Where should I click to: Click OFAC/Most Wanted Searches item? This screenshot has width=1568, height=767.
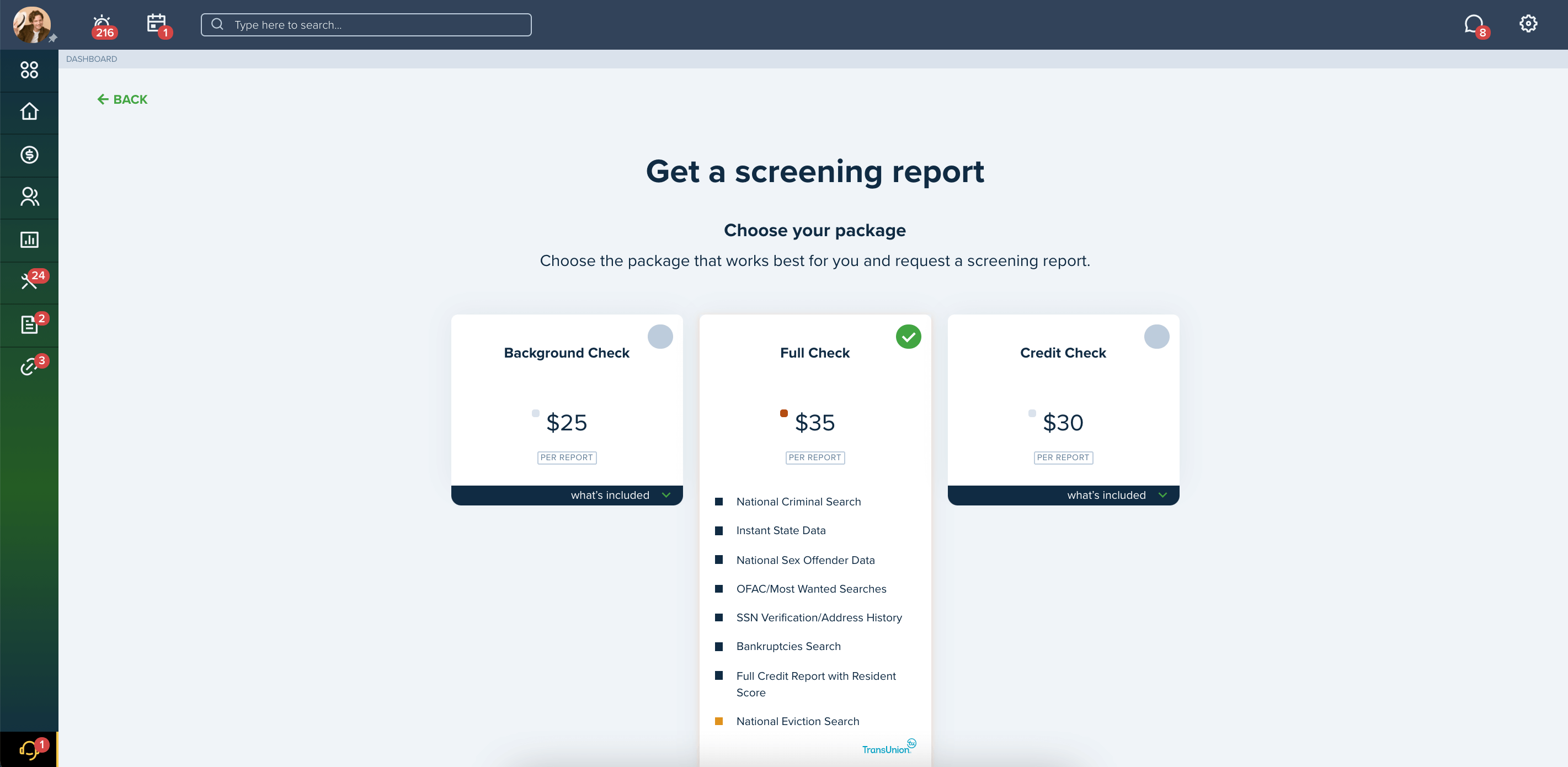point(812,589)
